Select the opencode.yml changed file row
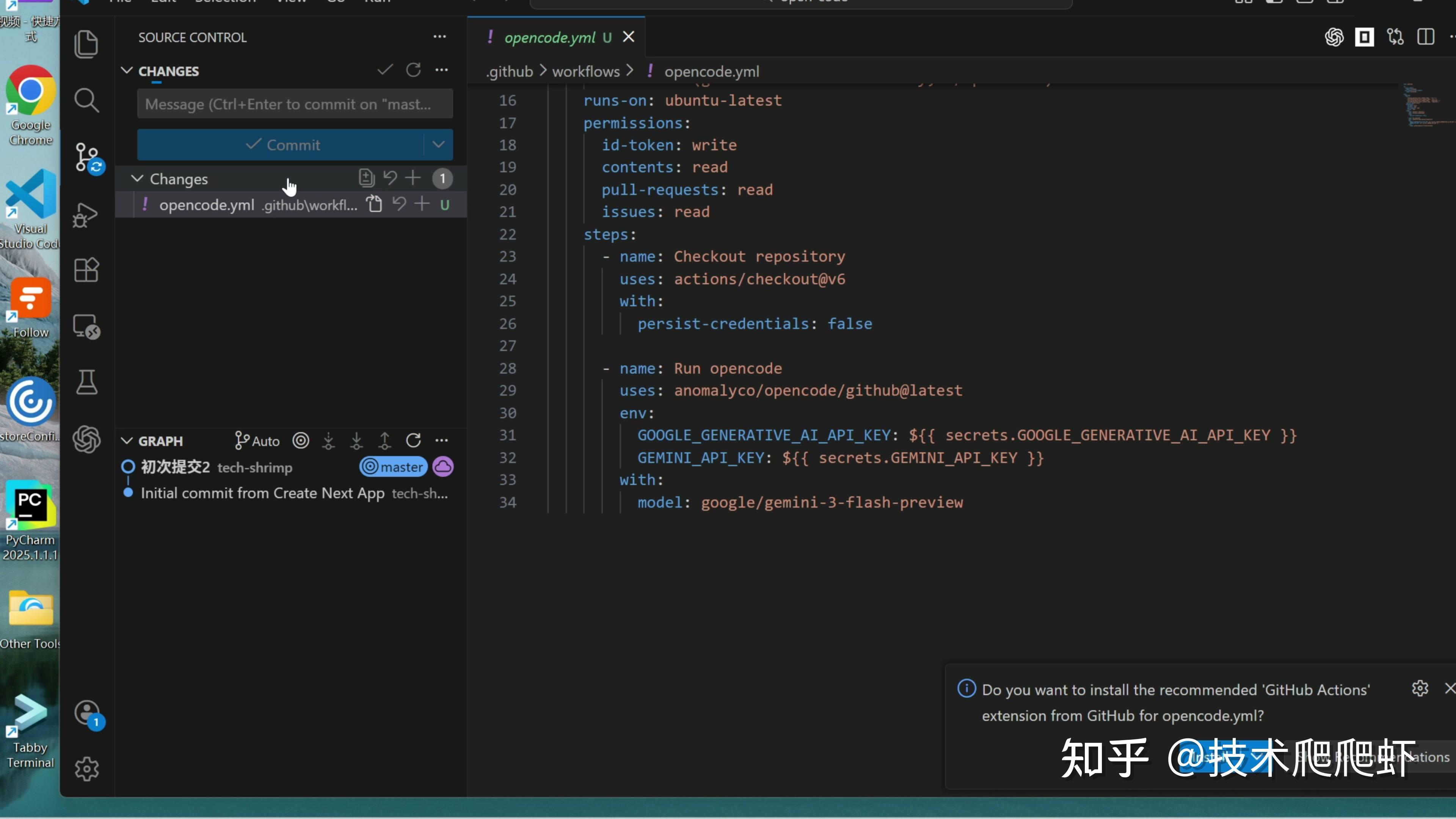 [x=291, y=205]
